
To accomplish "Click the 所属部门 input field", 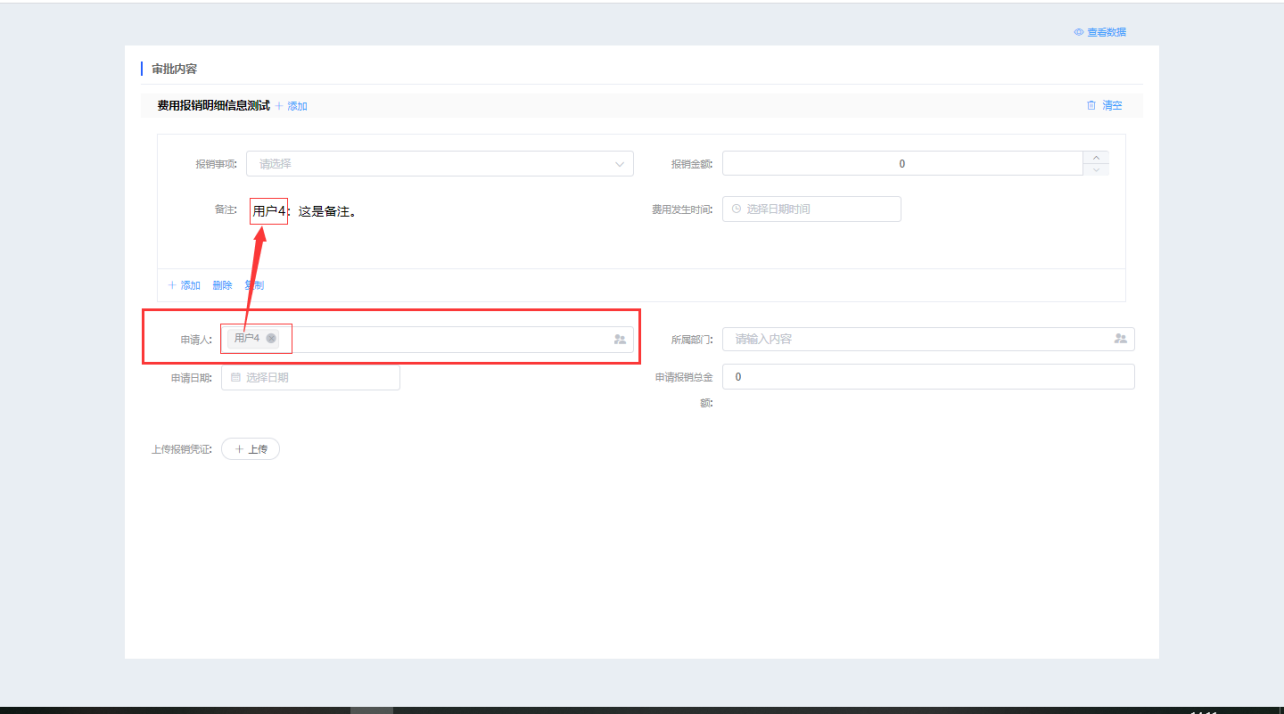I will pos(928,339).
